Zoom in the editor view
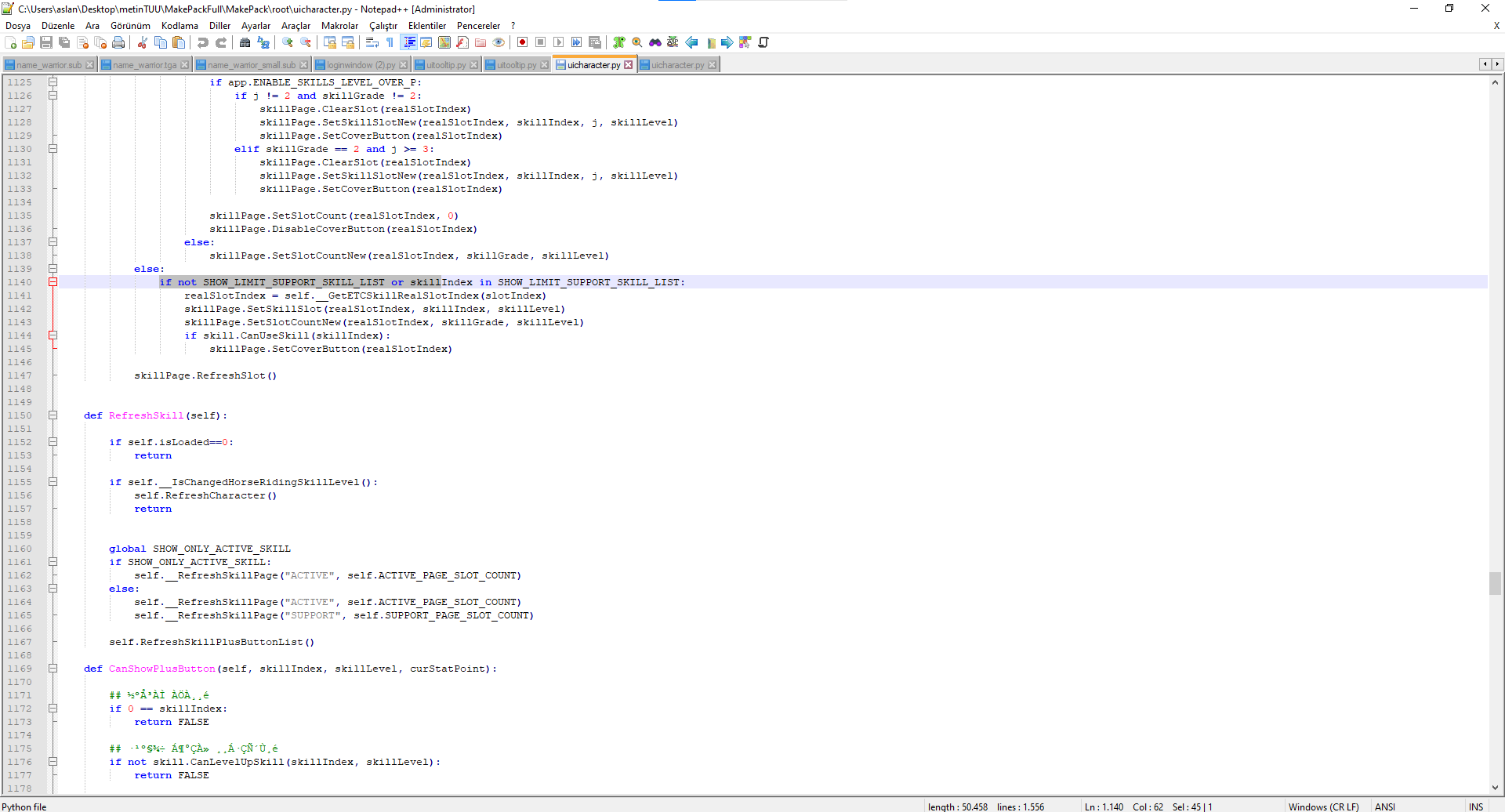Image resolution: width=1505 pixels, height=812 pixels. [x=288, y=42]
